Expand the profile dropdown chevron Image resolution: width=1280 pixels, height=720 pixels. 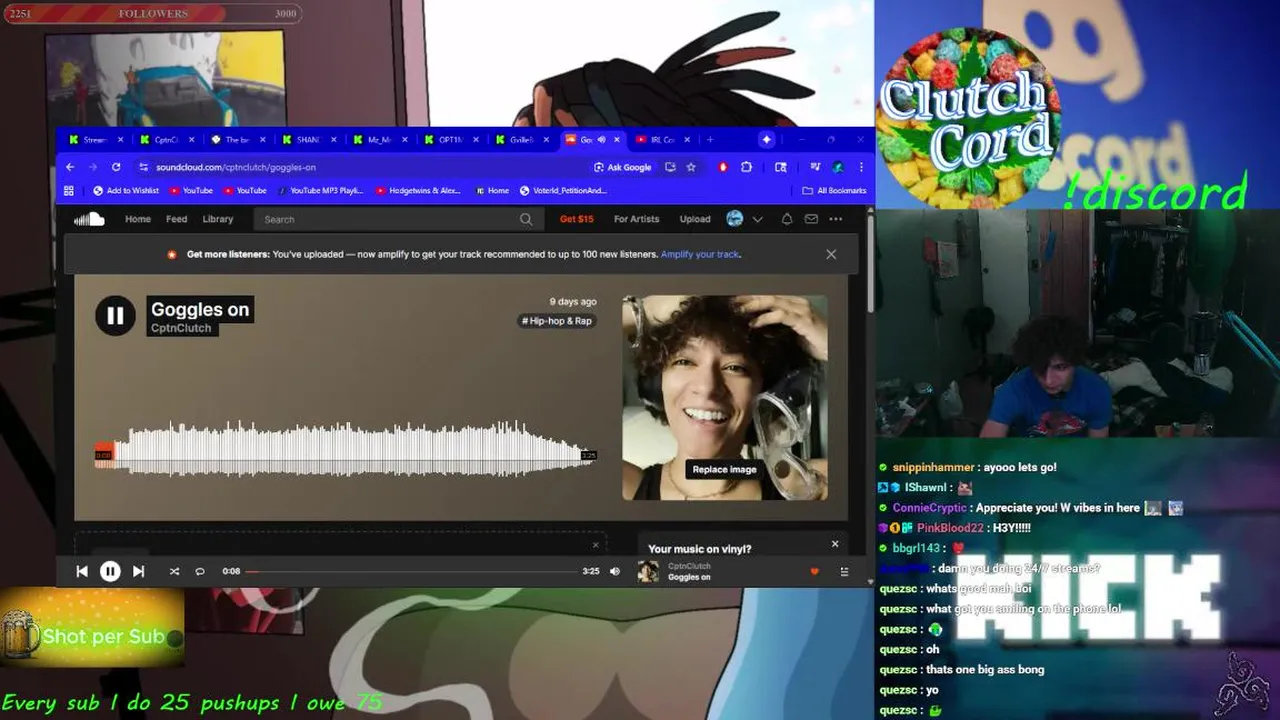(758, 219)
